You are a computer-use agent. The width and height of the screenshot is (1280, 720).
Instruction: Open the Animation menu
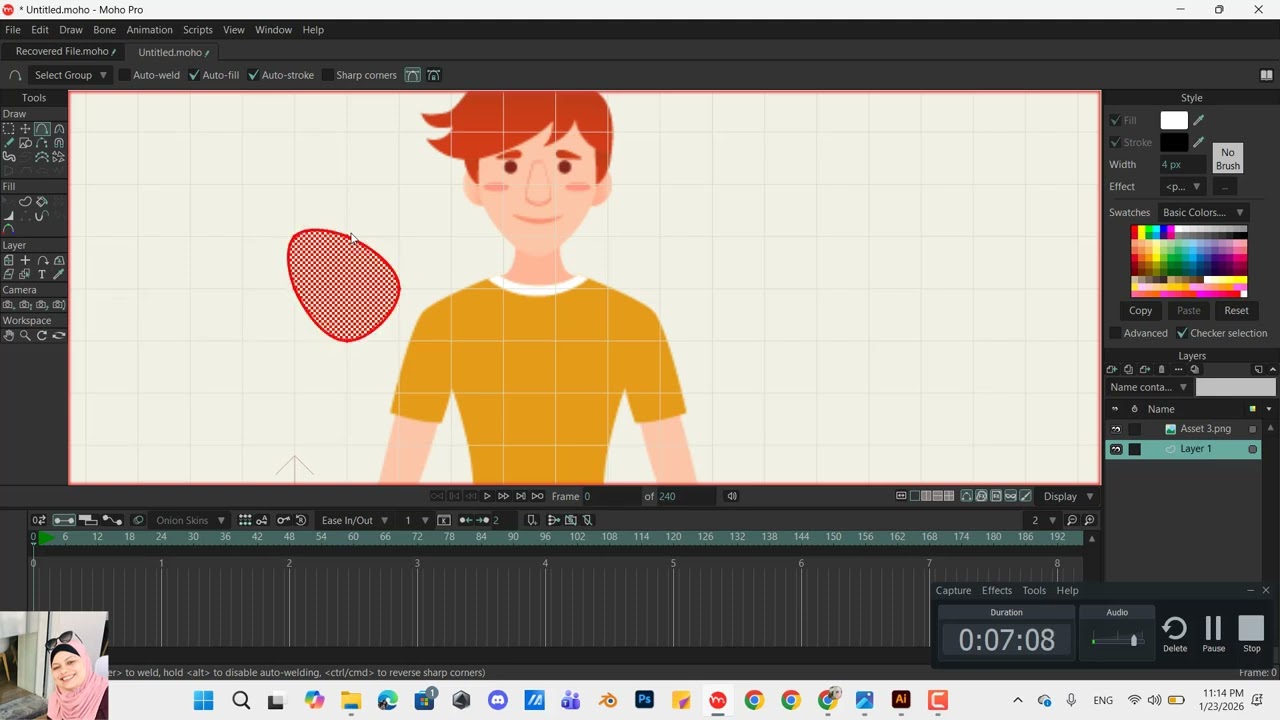coord(149,30)
